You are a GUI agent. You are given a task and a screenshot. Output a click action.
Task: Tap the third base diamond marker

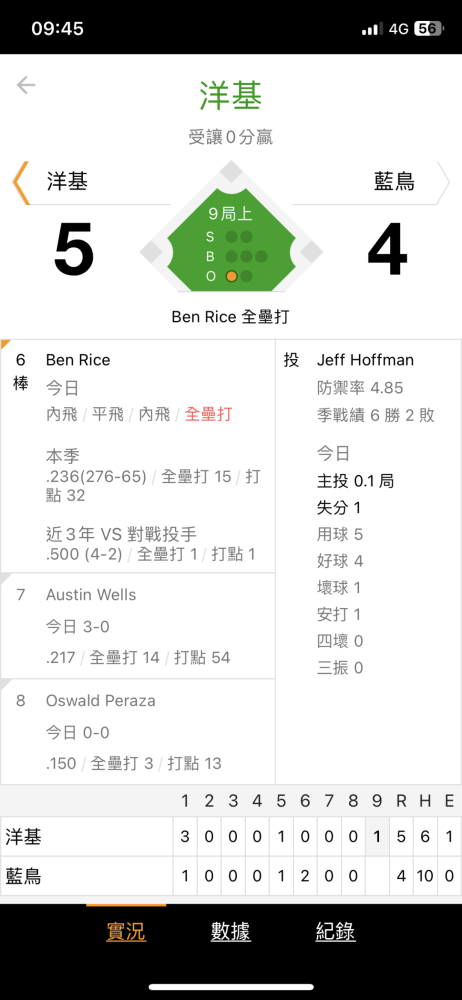pyautogui.click(x=152, y=251)
